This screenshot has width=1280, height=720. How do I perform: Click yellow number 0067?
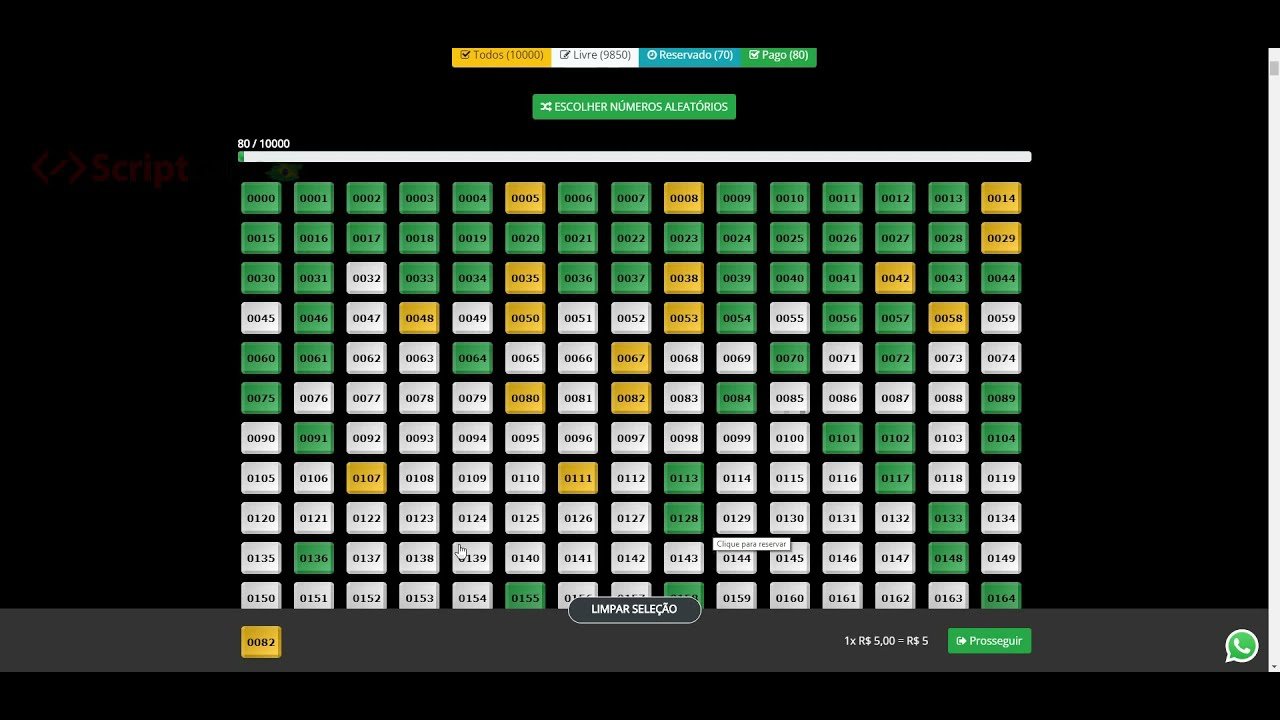631,358
